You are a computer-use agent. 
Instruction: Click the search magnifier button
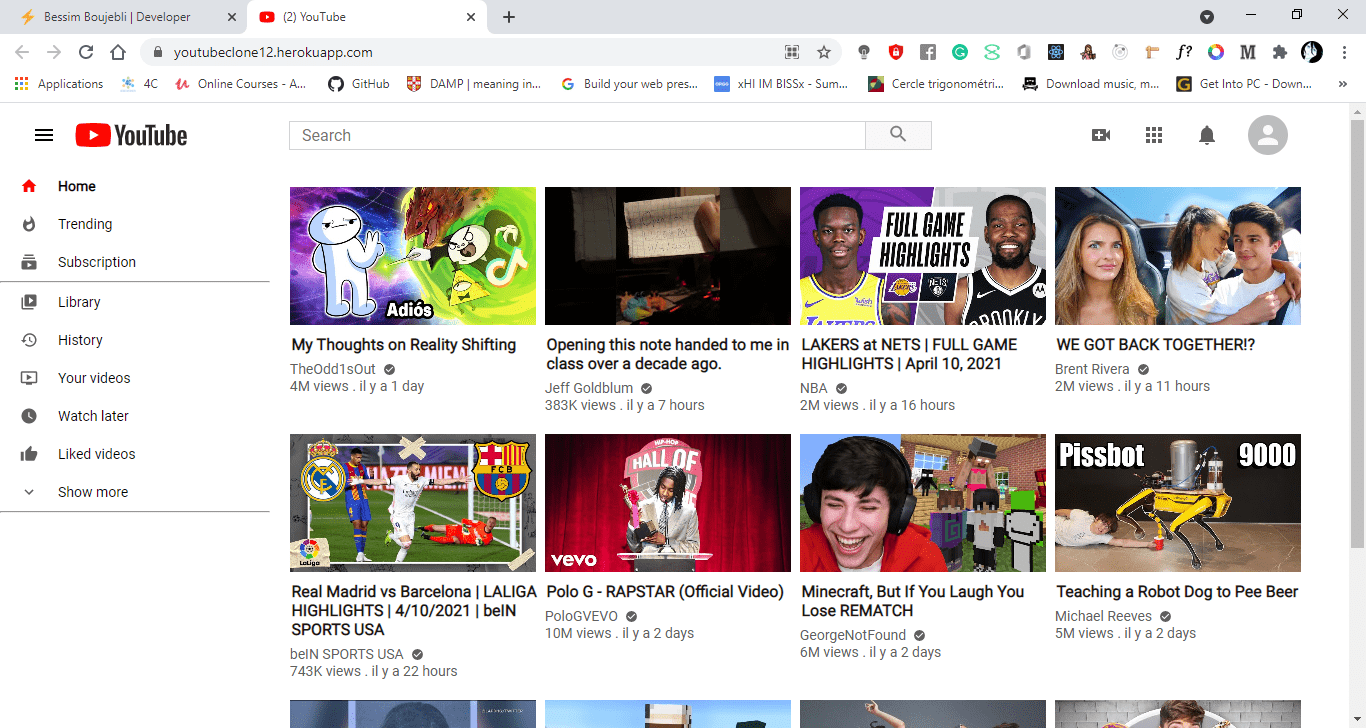898,135
